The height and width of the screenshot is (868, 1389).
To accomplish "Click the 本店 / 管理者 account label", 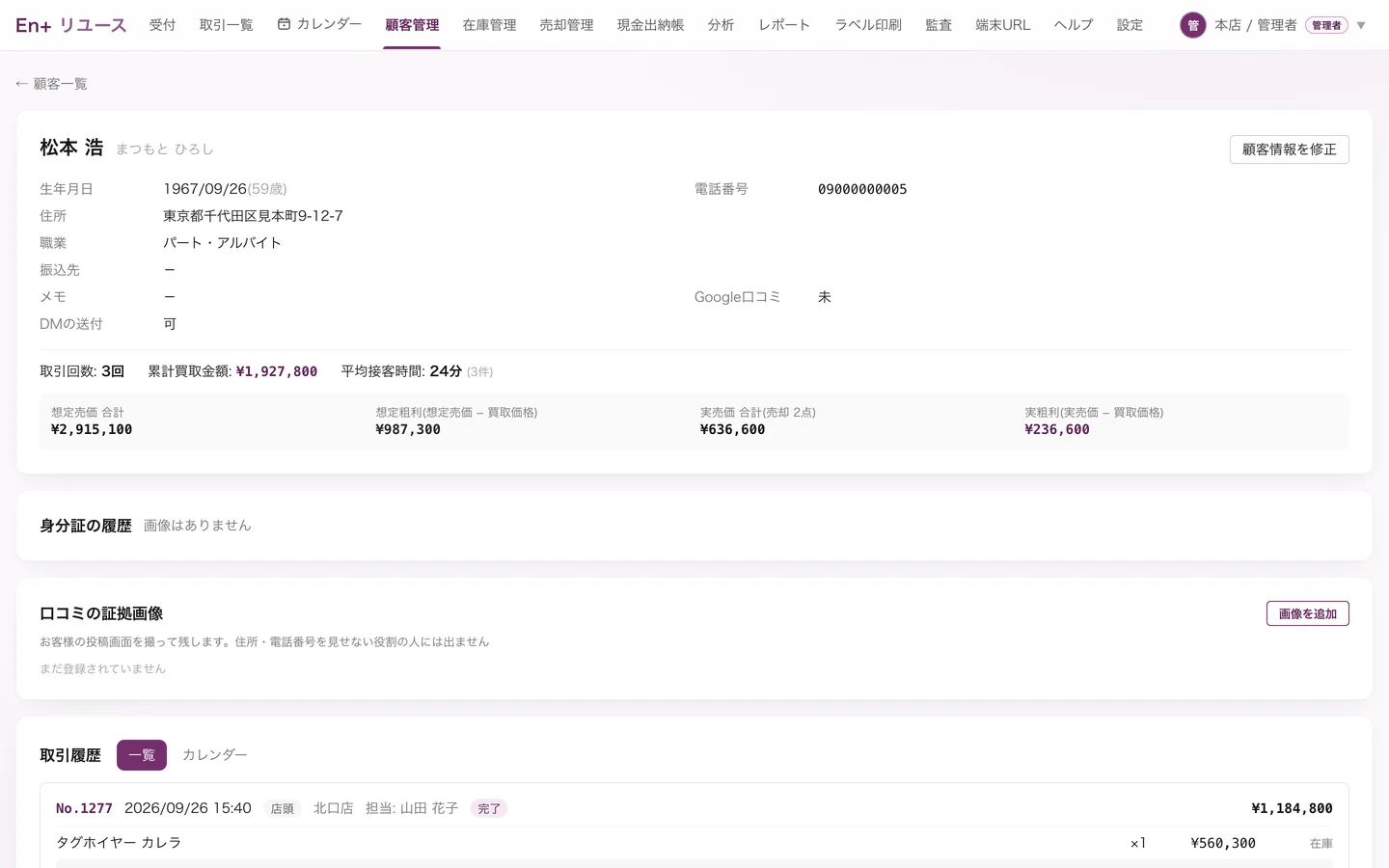I will (x=1256, y=25).
